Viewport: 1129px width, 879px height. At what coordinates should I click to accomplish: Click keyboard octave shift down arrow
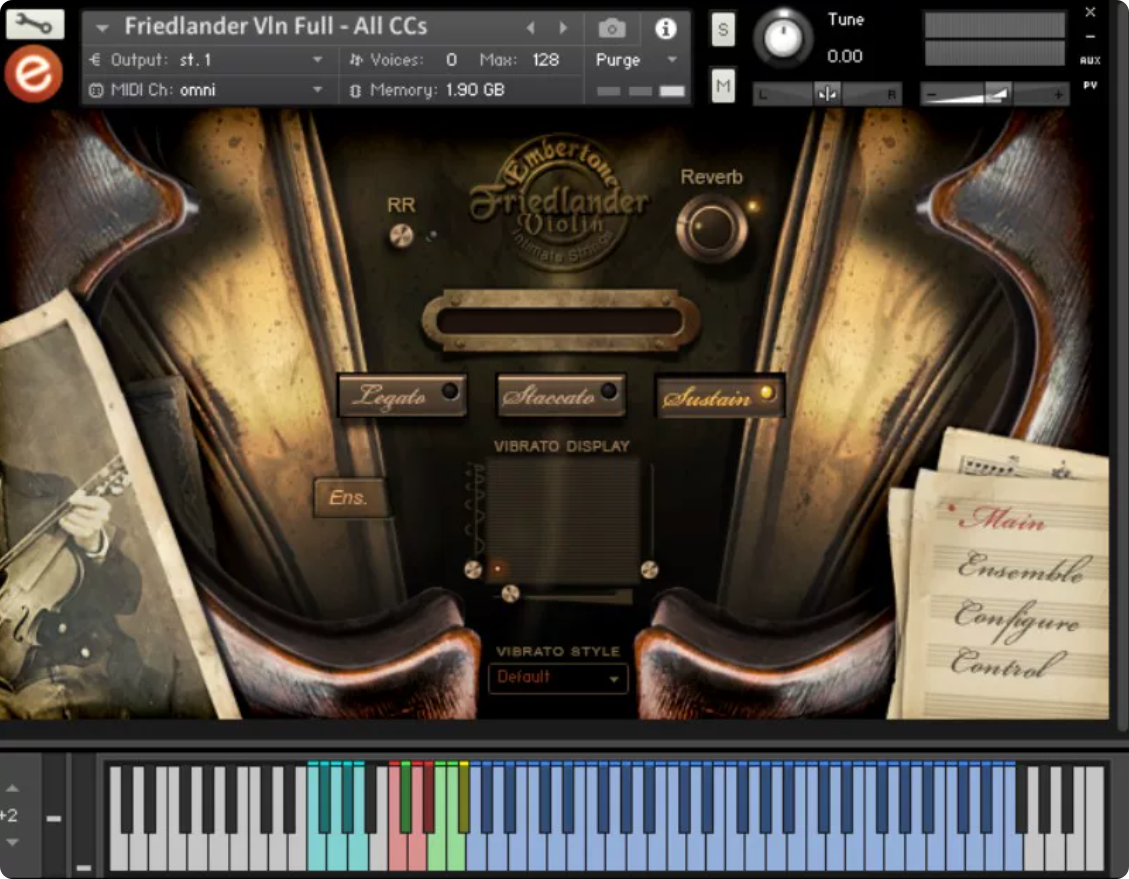(x=12, y=842)
